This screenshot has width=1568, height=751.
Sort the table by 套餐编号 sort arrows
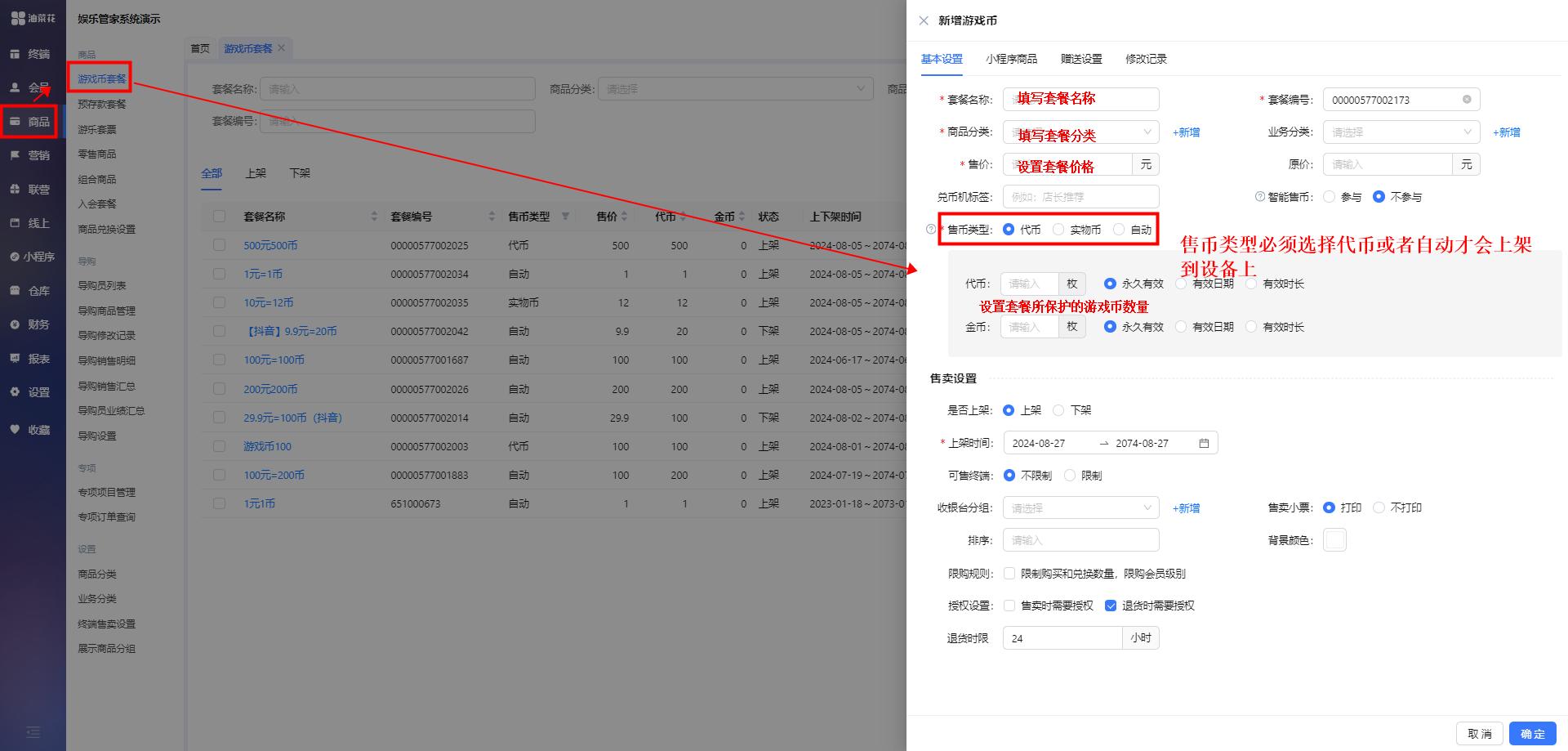492,217
